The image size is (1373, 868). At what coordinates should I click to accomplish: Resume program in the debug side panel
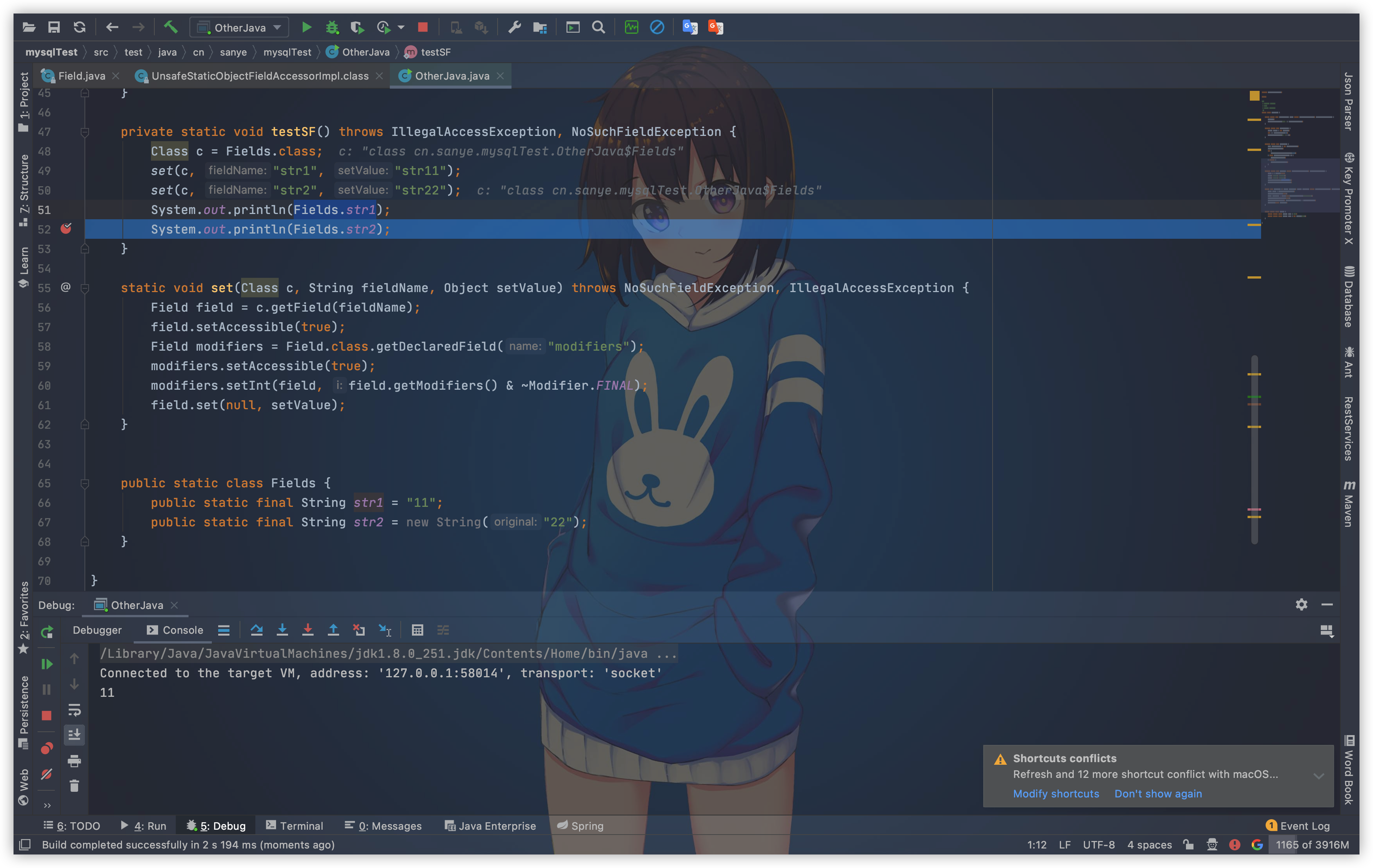point(47,663)
